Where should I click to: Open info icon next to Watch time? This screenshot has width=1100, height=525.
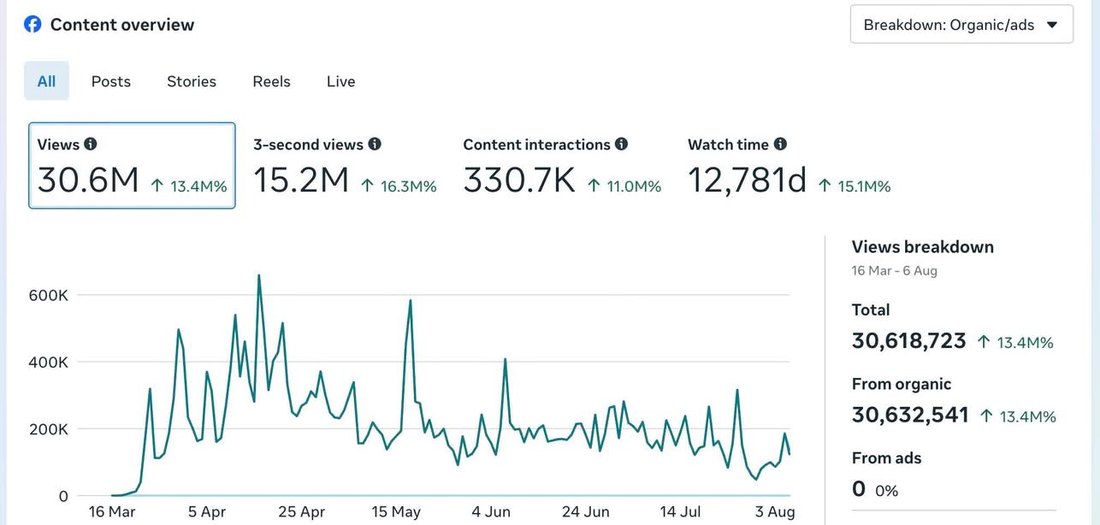[x=780, y=144]
